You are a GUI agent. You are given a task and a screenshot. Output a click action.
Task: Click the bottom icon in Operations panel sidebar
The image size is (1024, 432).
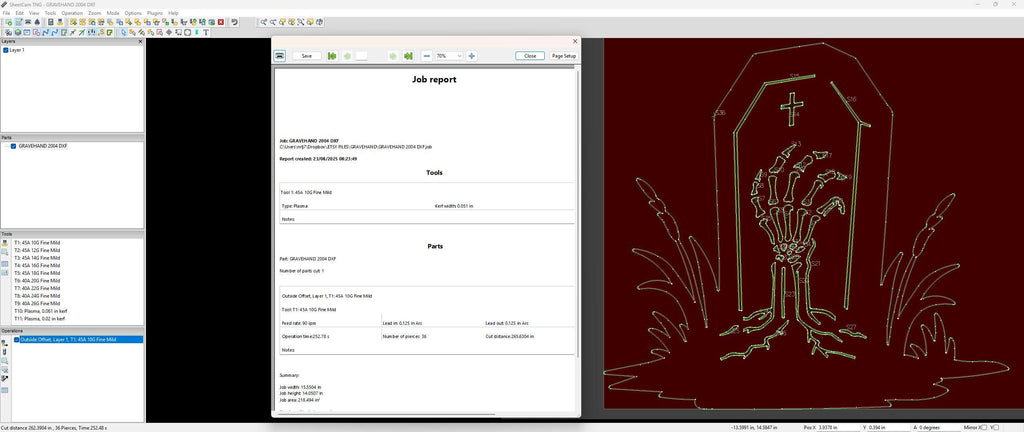pos(5,390)
